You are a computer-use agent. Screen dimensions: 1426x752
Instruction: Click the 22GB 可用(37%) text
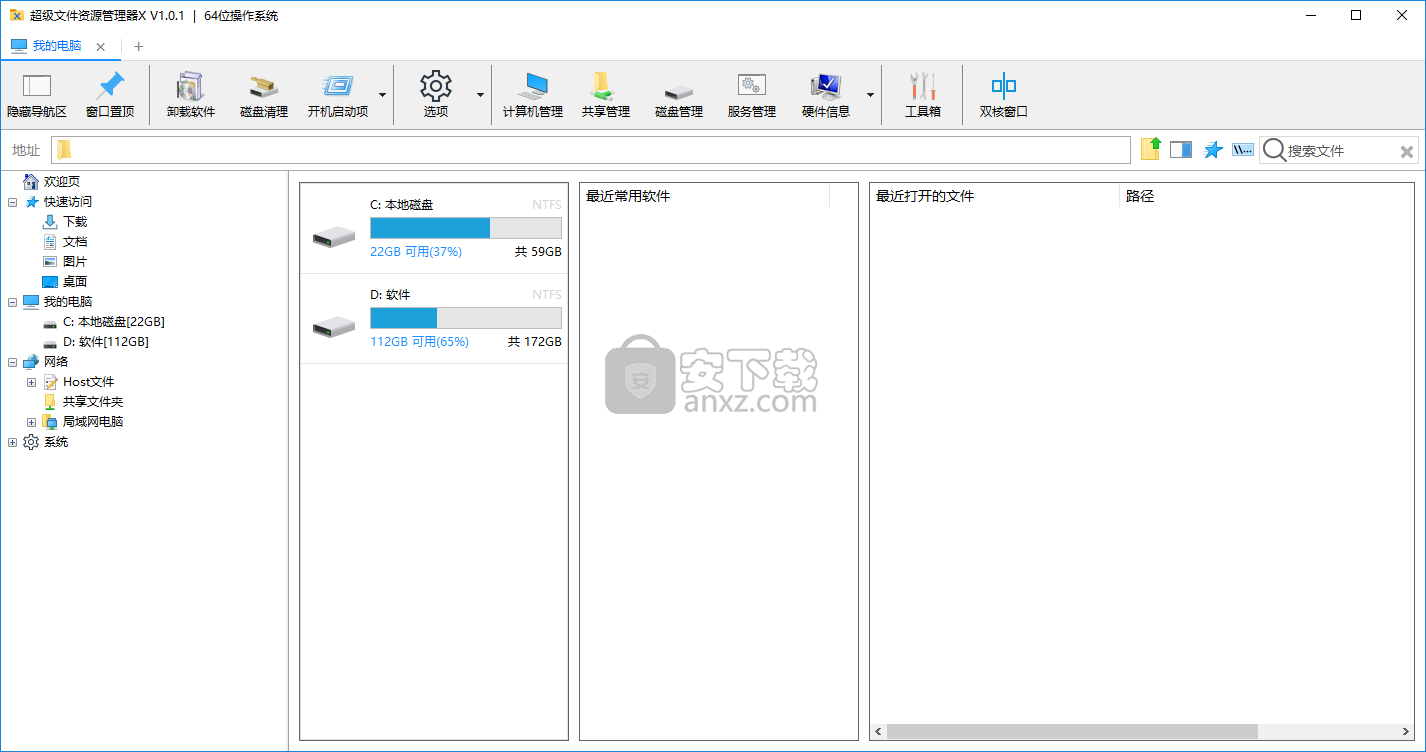(x=416, y=252)
